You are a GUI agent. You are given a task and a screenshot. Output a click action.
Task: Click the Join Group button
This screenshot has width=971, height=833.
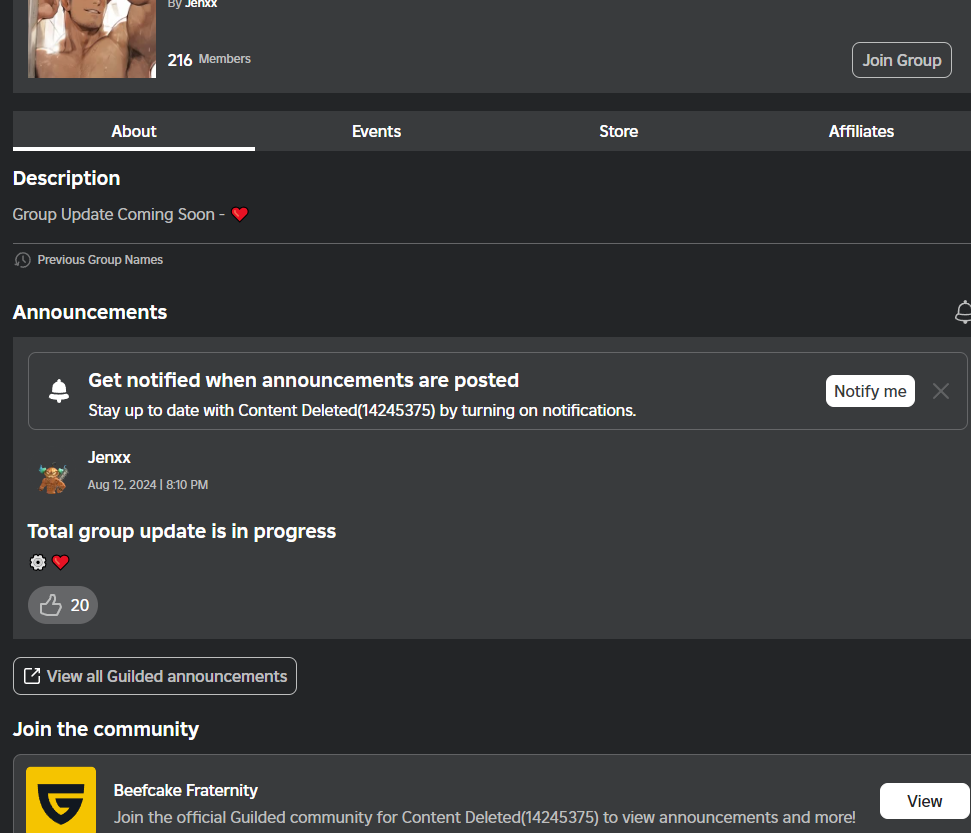(901, 60)
